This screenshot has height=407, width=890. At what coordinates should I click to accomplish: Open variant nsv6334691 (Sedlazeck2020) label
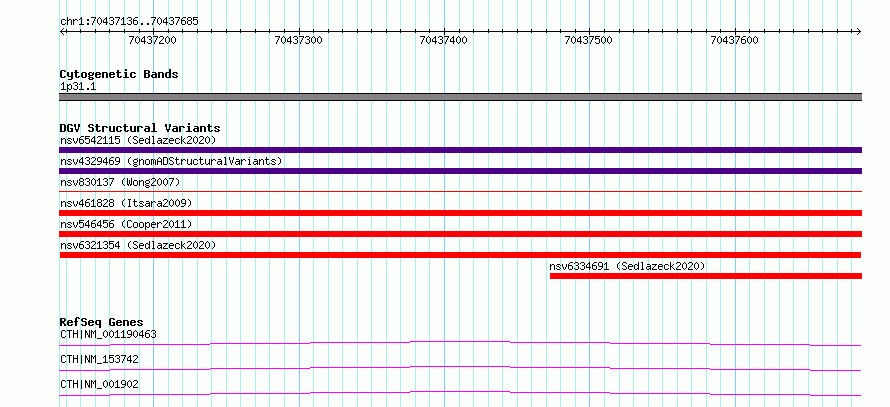(627, 266)
